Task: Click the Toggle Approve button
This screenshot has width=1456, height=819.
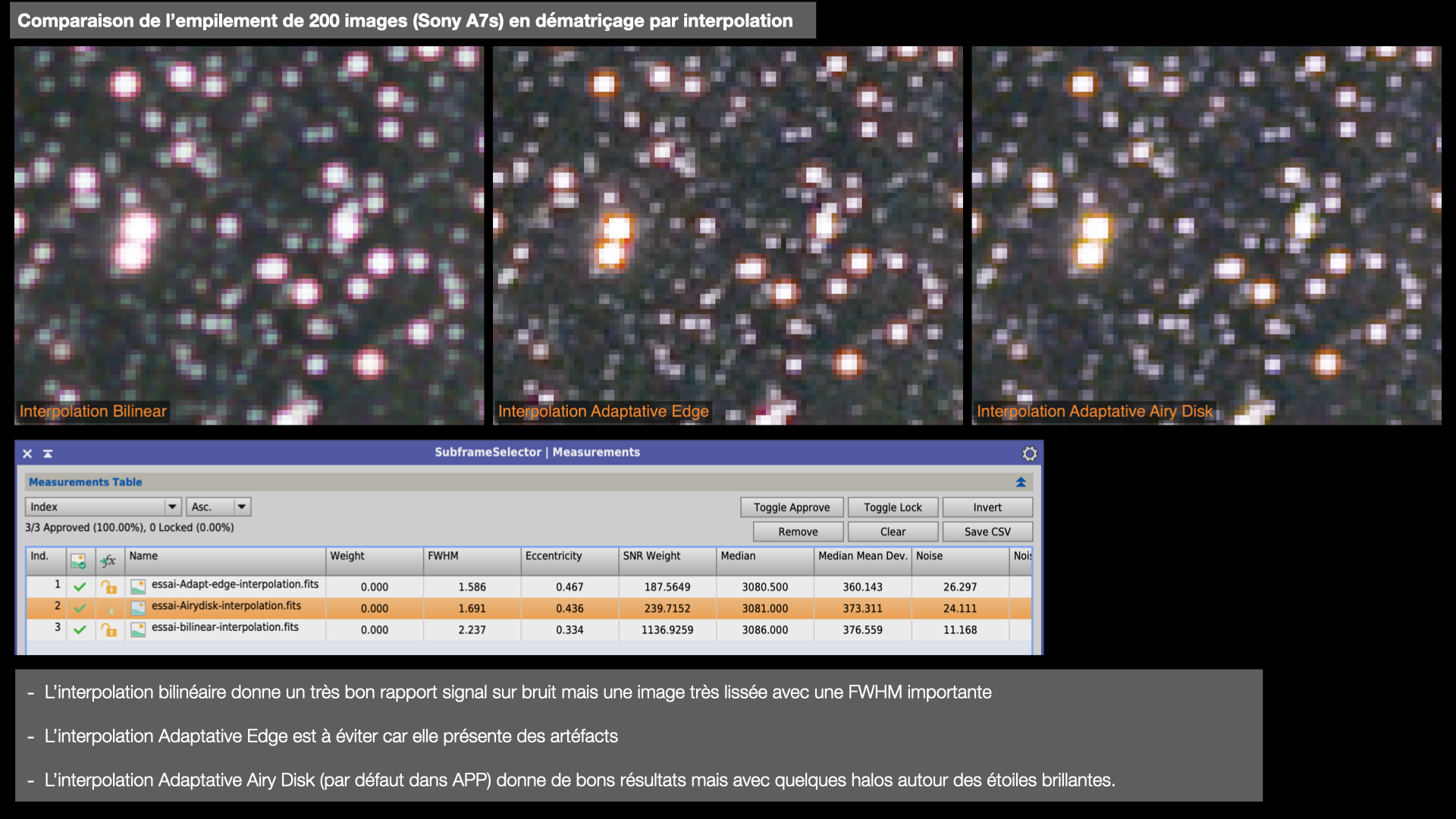Action: (792, 507)
